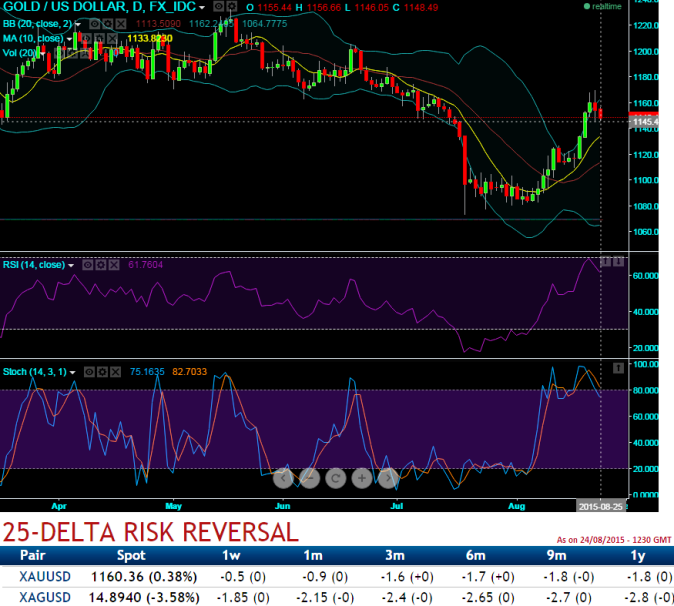
Task: Expand the RSI (14, close) dropdown arrow
Action: pos(72,266)
